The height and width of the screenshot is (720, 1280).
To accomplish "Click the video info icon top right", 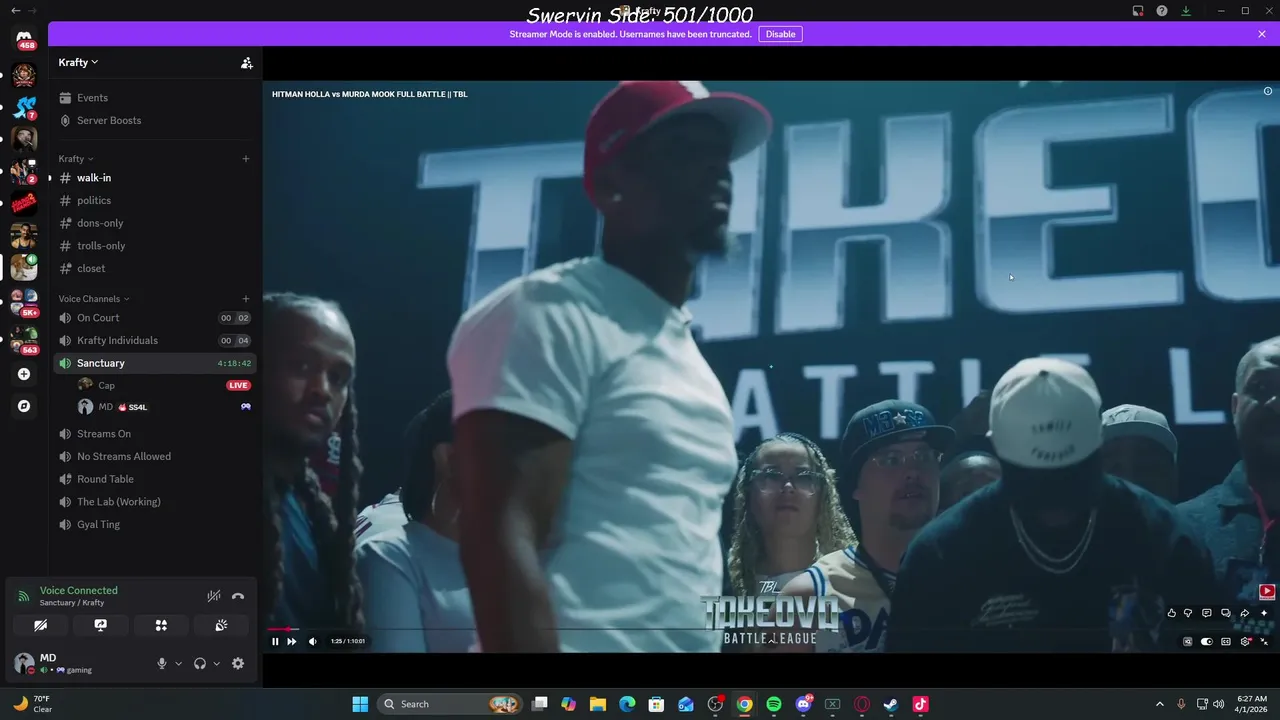I will tap(1267, 91).
